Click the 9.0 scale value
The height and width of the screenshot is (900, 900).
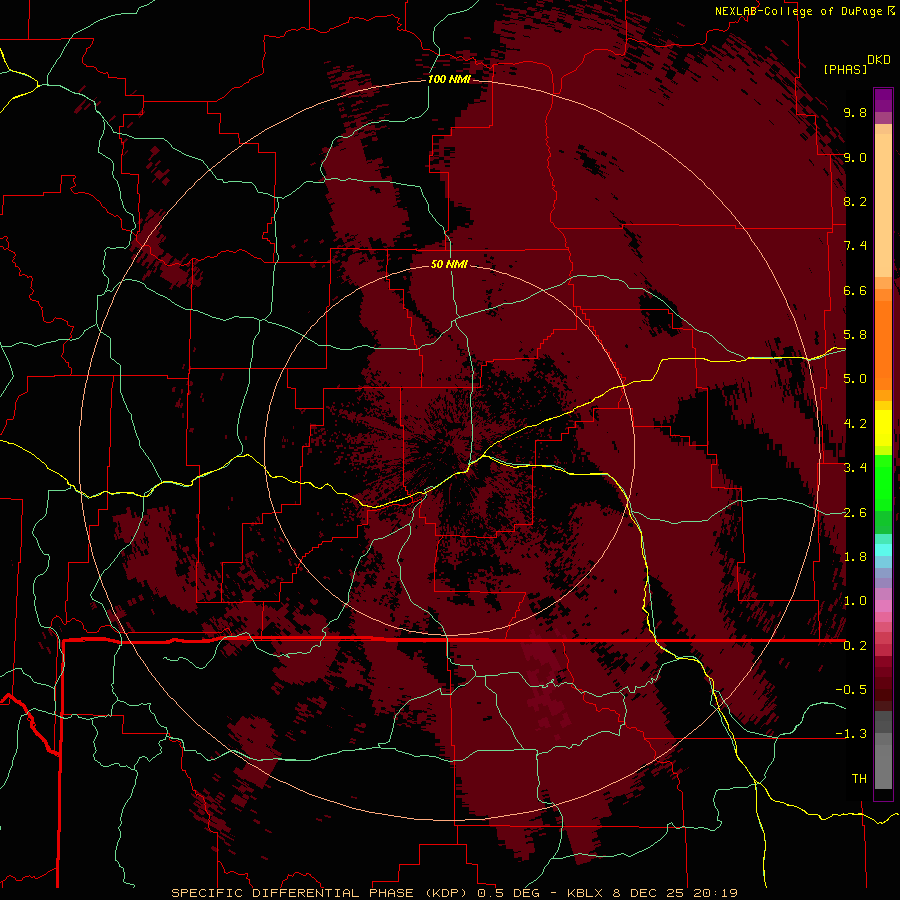[x=855, y=157]
